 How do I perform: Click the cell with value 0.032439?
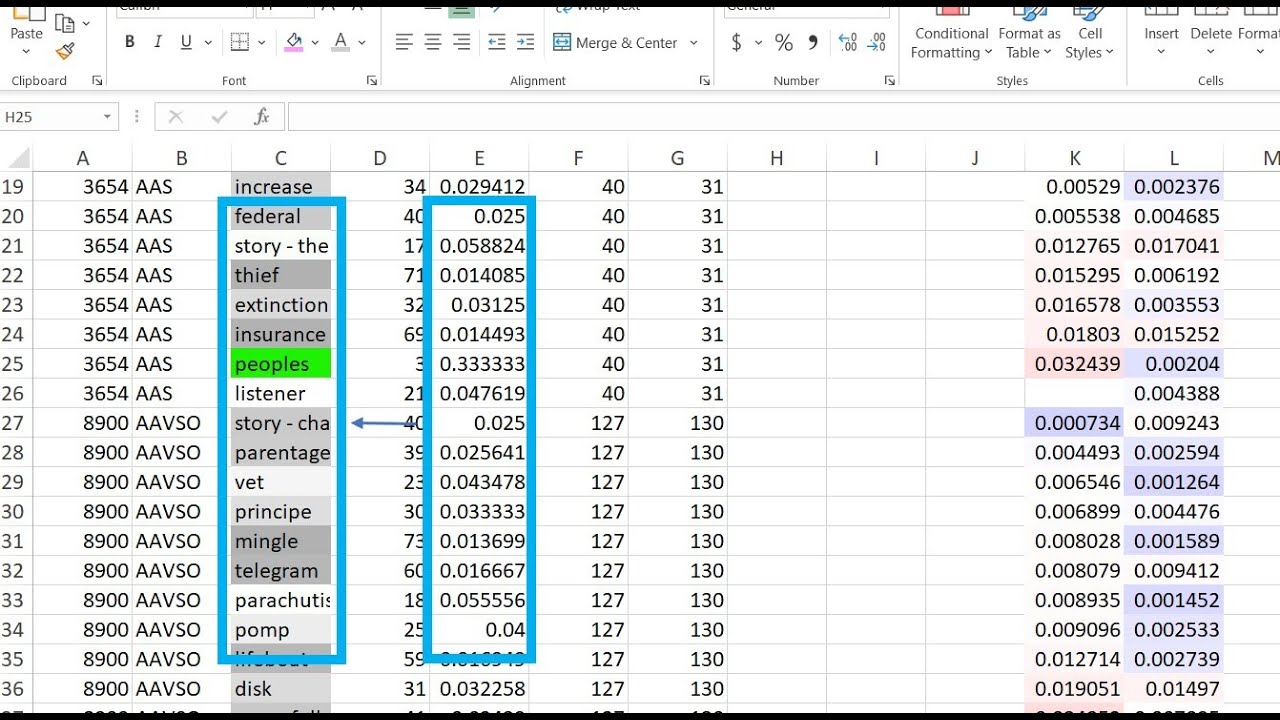pyautogui.click(x=1074, y=364)
